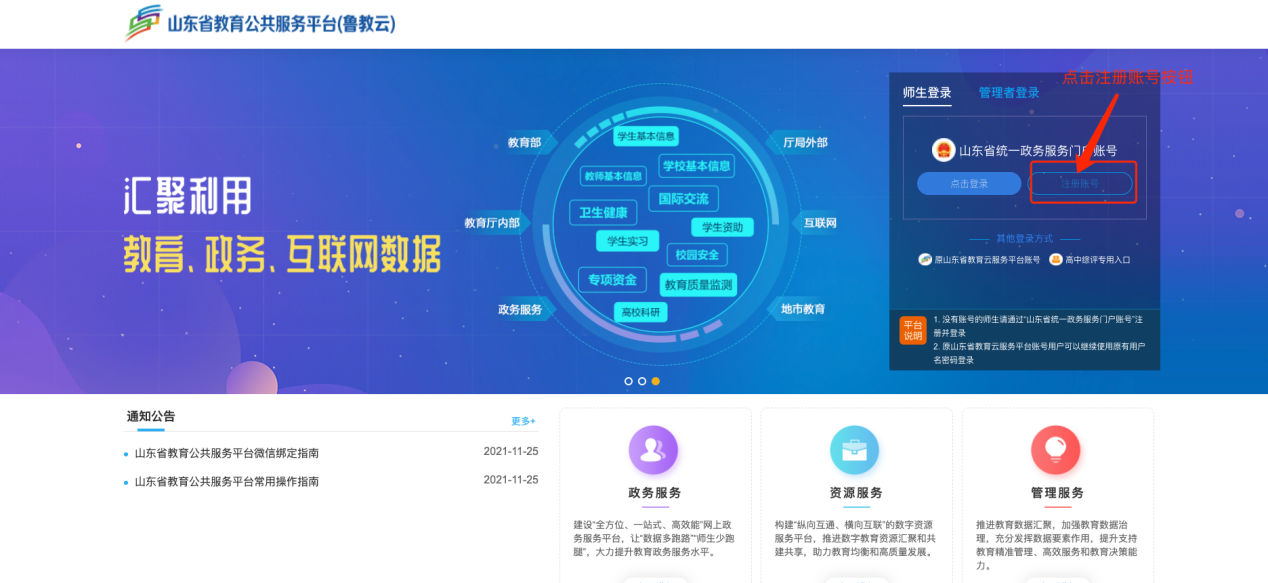This screenshot has height=583, width=1268.
Task: Click the 资源服务 card title
Action: [856, 493]
